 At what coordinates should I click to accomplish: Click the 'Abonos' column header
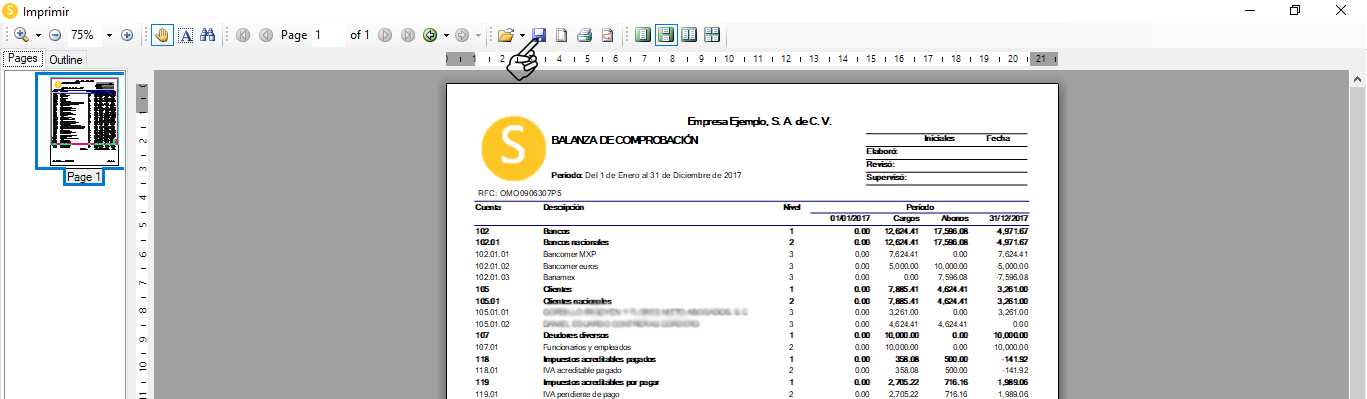point(954,219)
